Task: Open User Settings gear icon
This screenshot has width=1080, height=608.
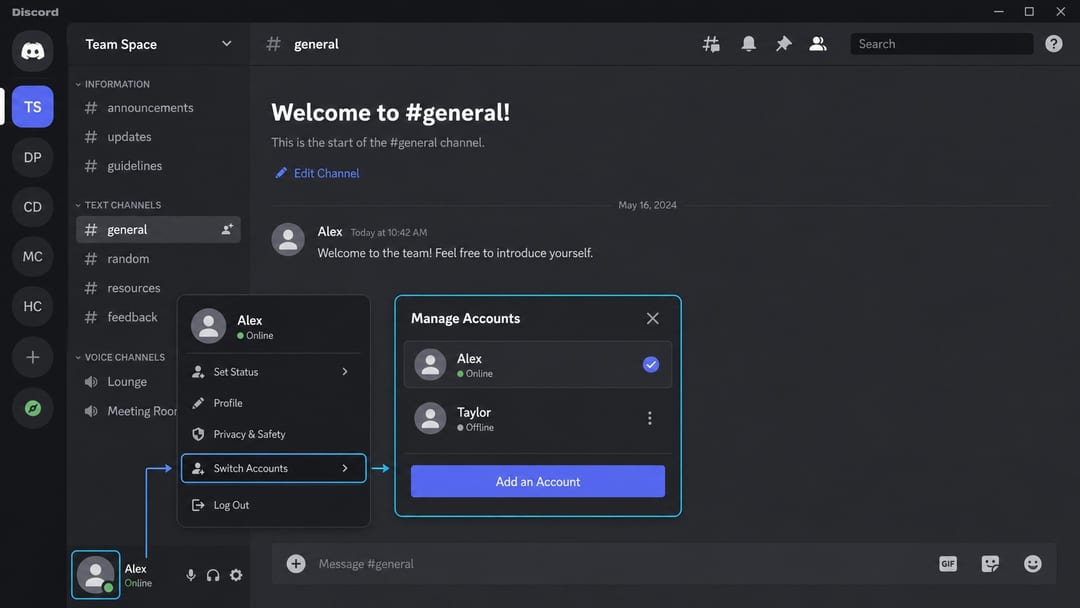Action: 236,575
